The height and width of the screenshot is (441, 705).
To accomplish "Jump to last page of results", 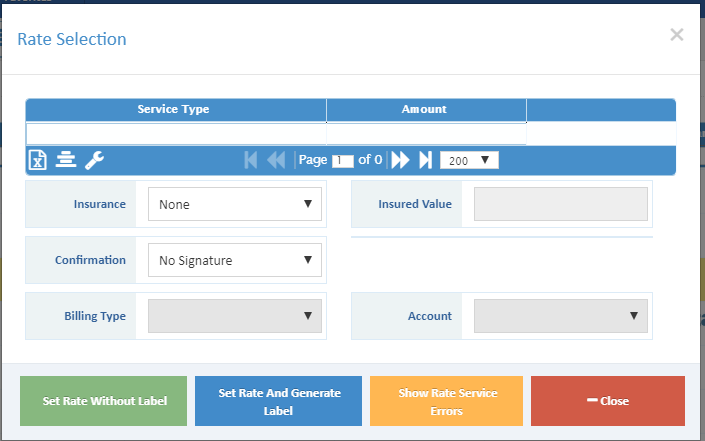I will [x=425, y=160].
